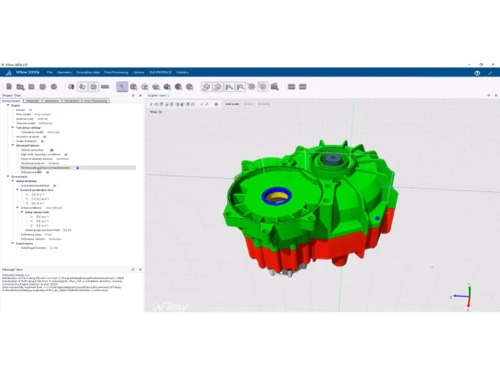The width and height of the screenshot is (500, 375).
Task: Click the fullscreen arrows icon in the blue bar
Action: pos(490,73)
